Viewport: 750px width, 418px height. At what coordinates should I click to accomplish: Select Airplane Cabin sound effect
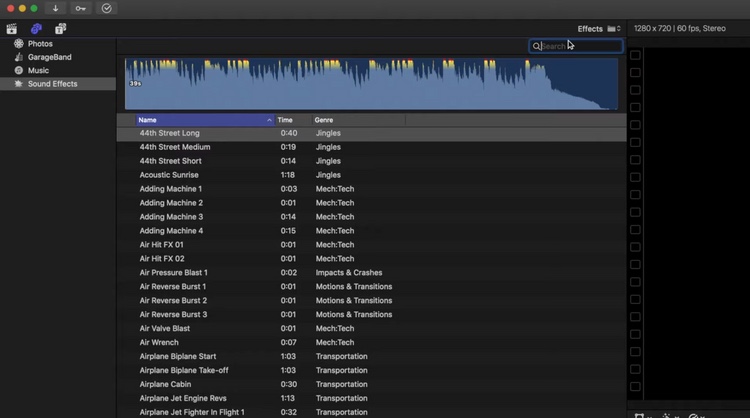pos(165,385)
